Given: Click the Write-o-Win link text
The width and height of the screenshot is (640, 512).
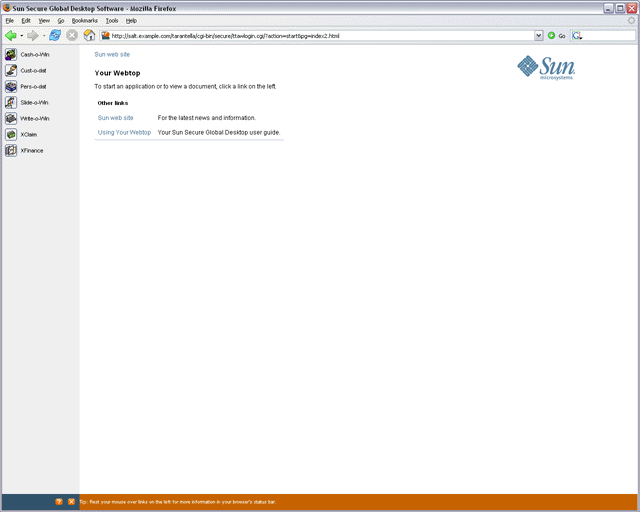Looking at the screenshot, I should click(x=35, y=118).
